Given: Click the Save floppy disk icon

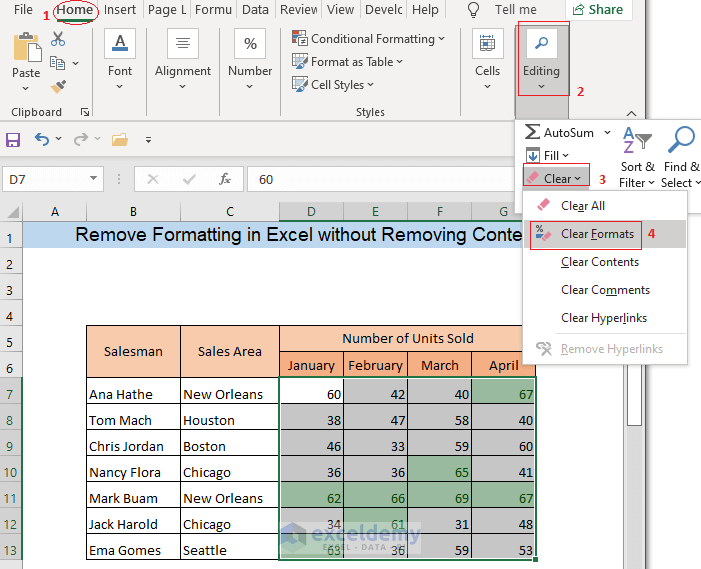Looking at the screenshot, I should (x=13, y=140).
